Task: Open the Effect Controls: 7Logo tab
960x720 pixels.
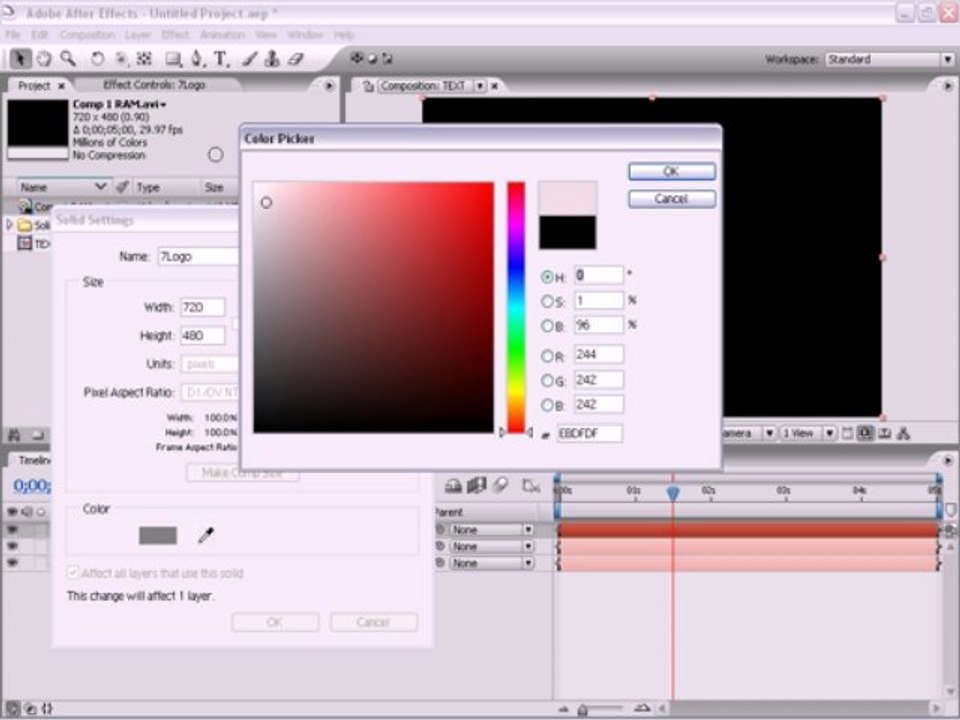Action: 154,85
